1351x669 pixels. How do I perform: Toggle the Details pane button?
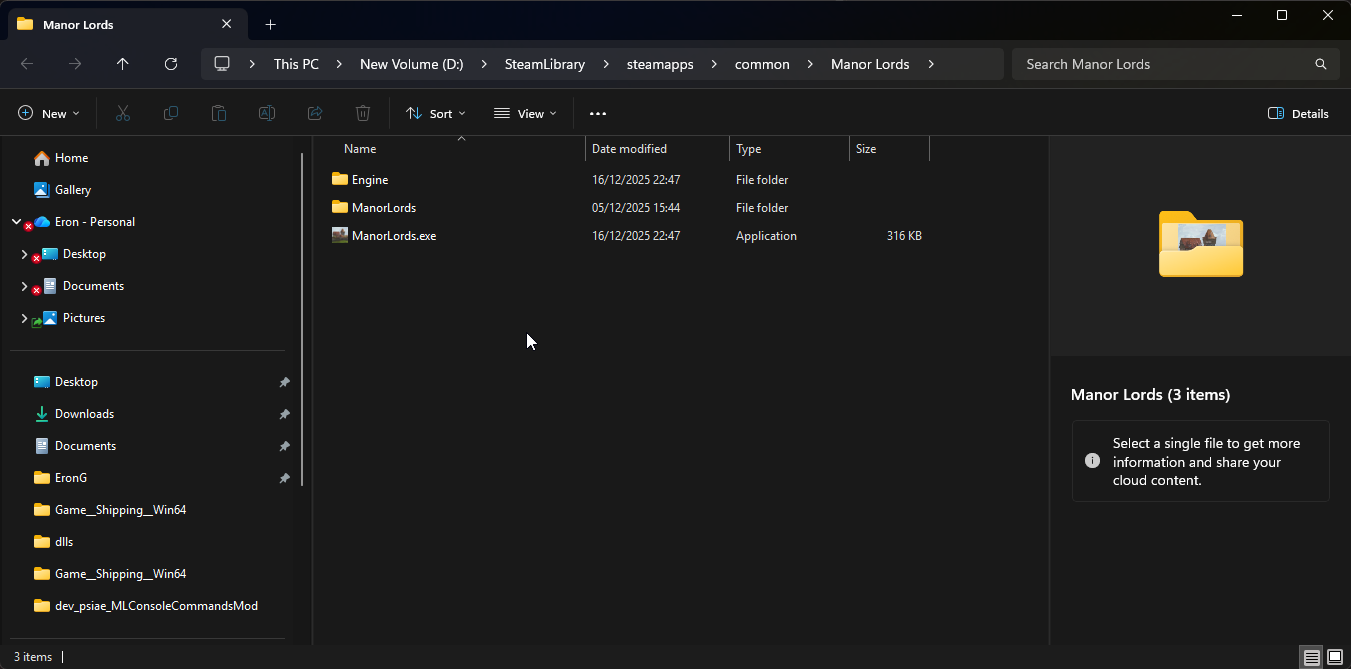[x=1298, y=114]
